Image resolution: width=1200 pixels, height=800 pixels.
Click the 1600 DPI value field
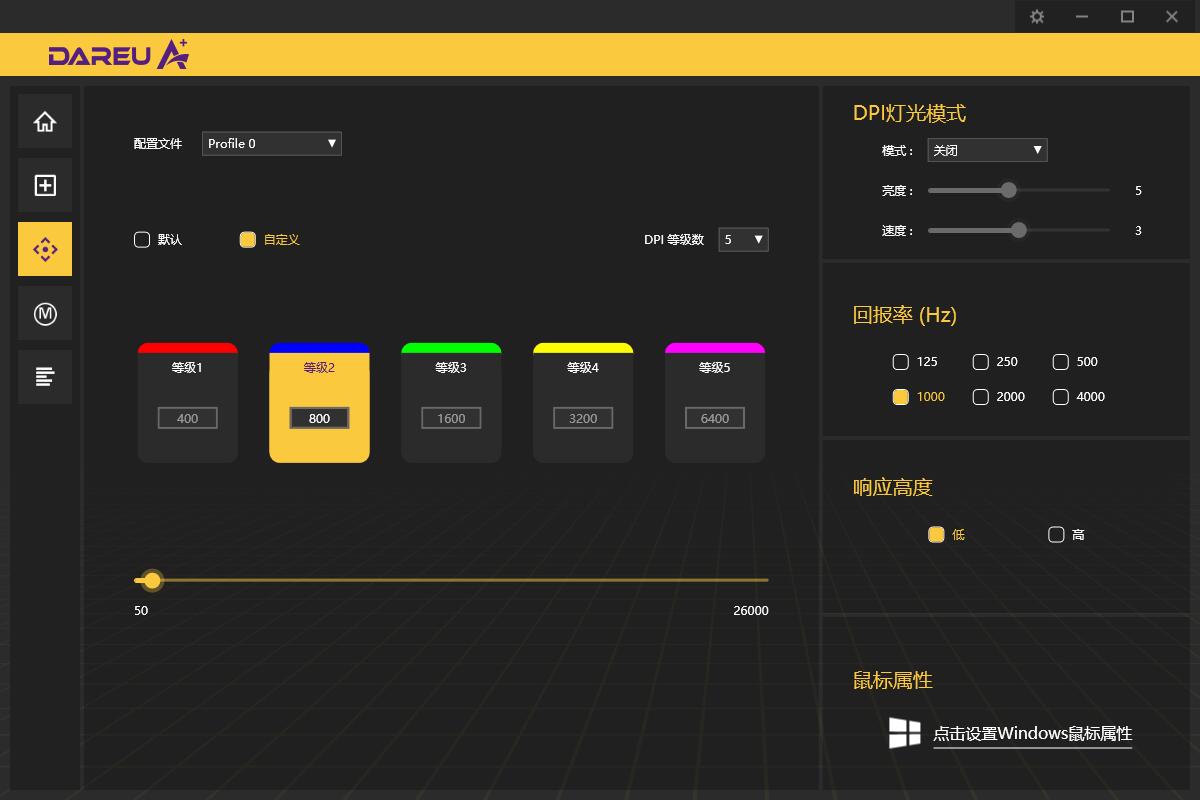[x=451, y=418]
